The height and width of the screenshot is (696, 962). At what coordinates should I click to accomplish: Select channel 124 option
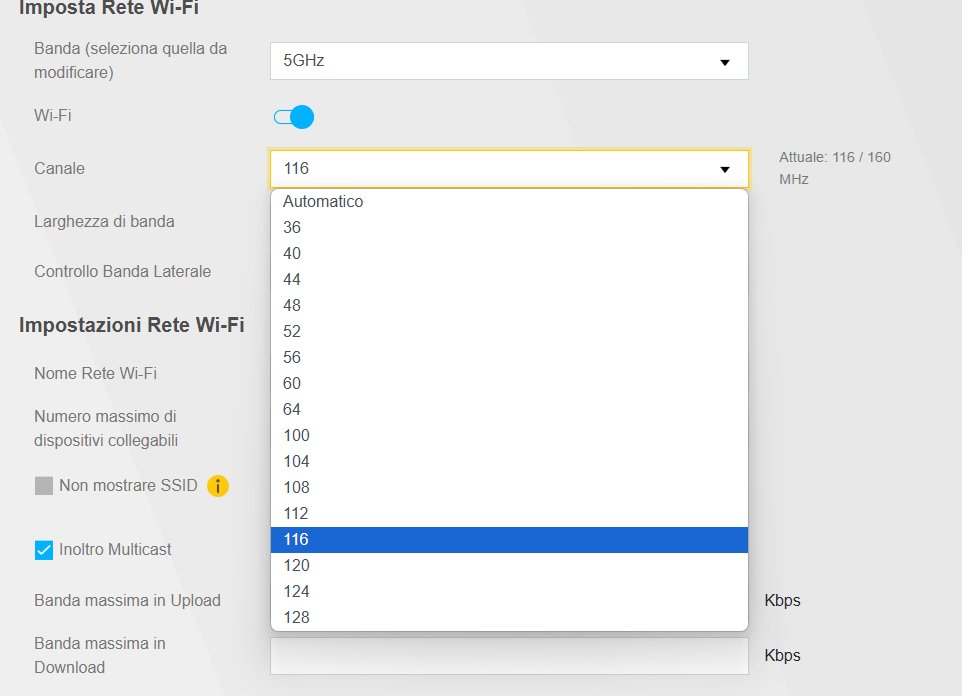(x=508, y=591)
